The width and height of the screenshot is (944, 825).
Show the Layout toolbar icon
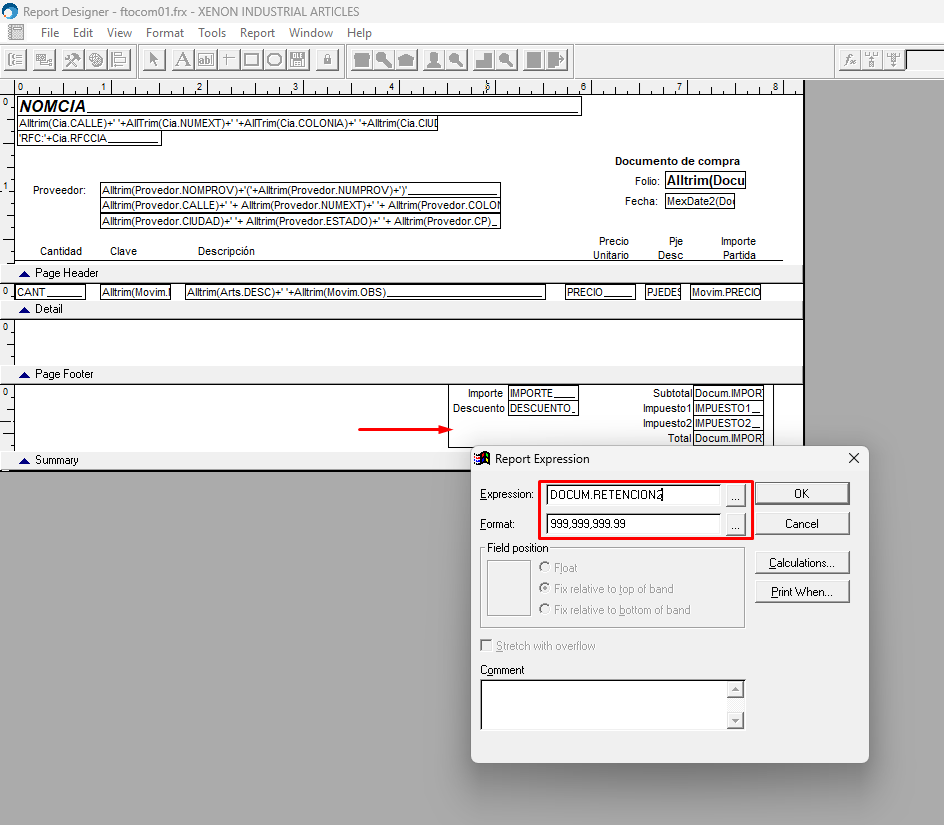point(120,60)
